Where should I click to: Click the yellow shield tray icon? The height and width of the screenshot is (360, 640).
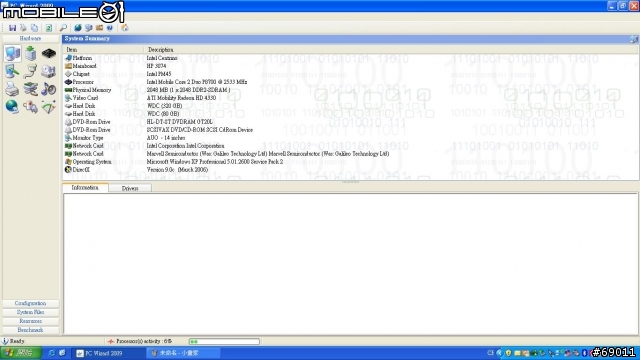point(508,353)
